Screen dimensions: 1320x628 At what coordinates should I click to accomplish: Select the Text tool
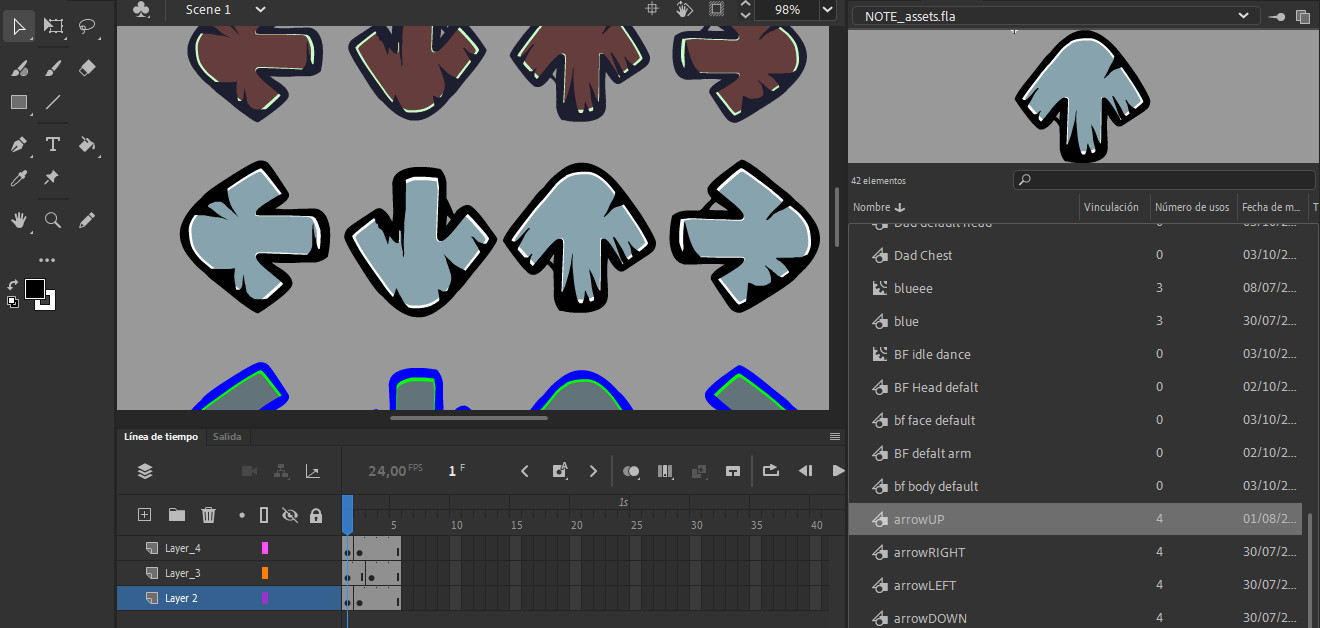point(53,144)
